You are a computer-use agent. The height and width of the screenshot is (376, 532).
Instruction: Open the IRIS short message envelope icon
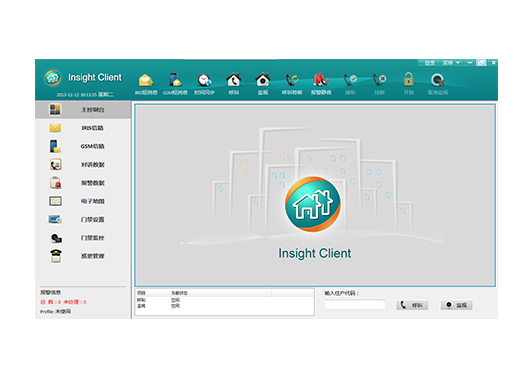(146, 81)
